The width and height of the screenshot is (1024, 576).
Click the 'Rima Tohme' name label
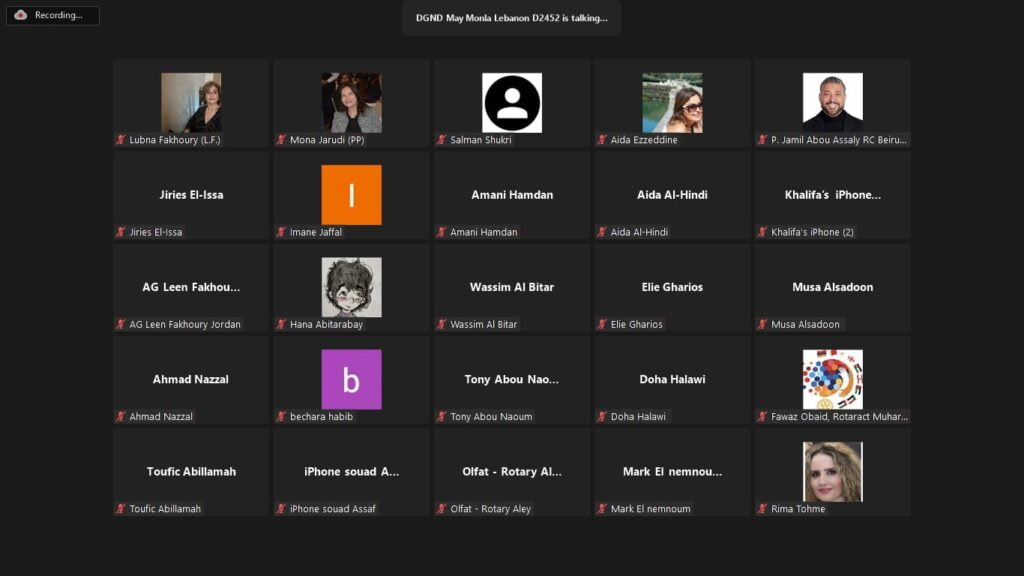point(798,509)
